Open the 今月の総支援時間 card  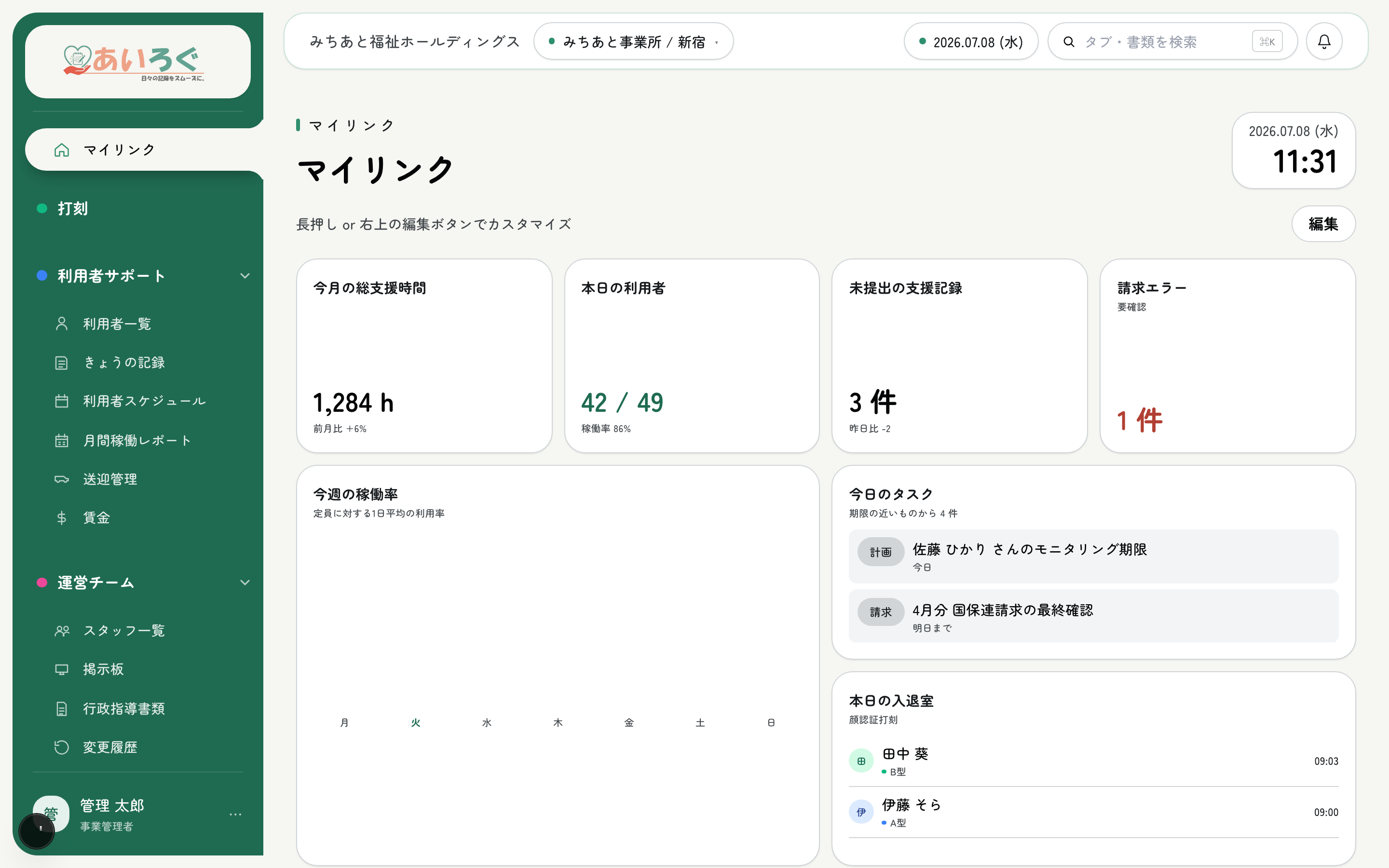[x=424, y=356]
